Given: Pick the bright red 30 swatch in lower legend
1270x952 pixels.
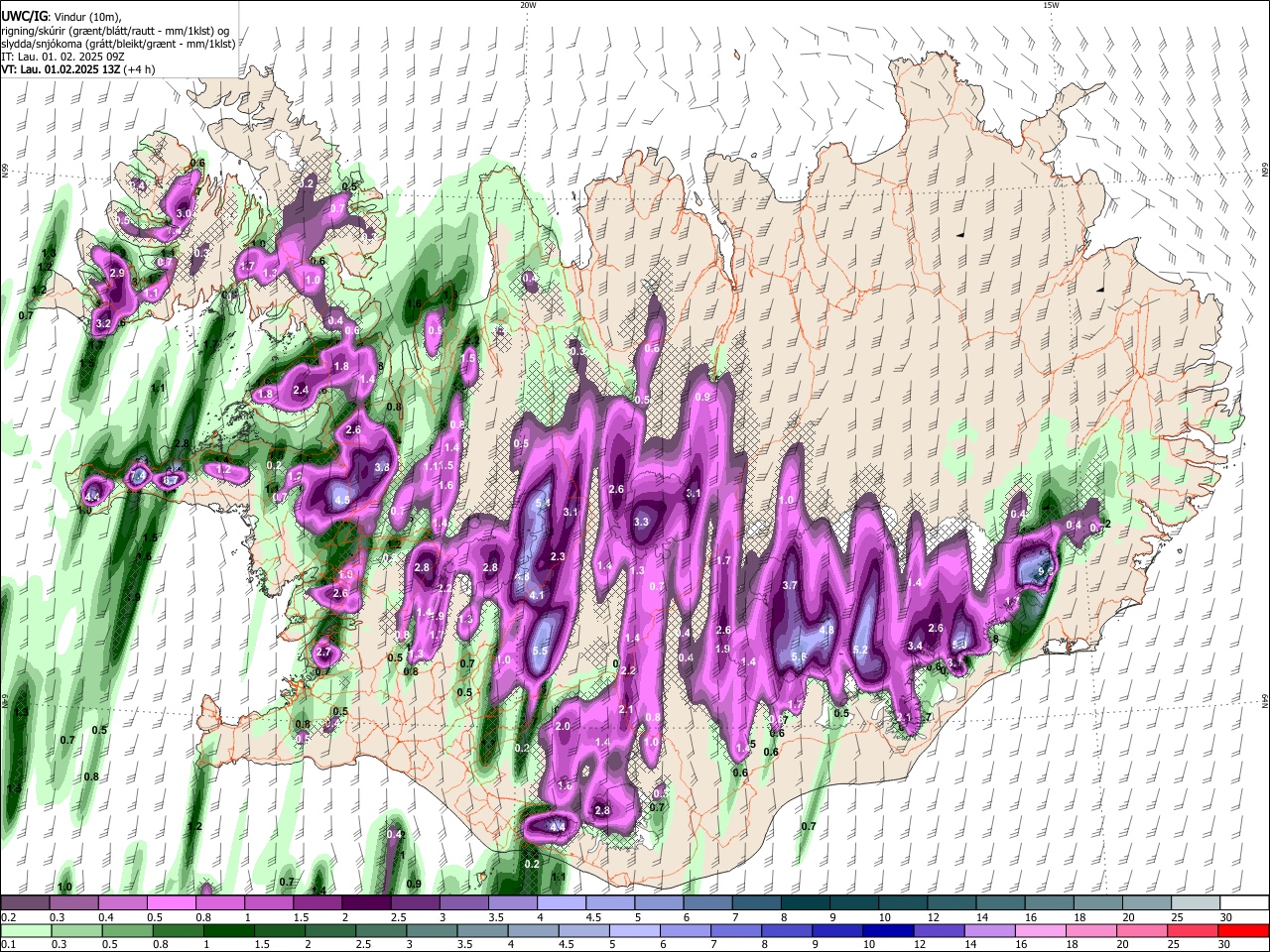Looking at the screenshot, I should coord(1243,931).
